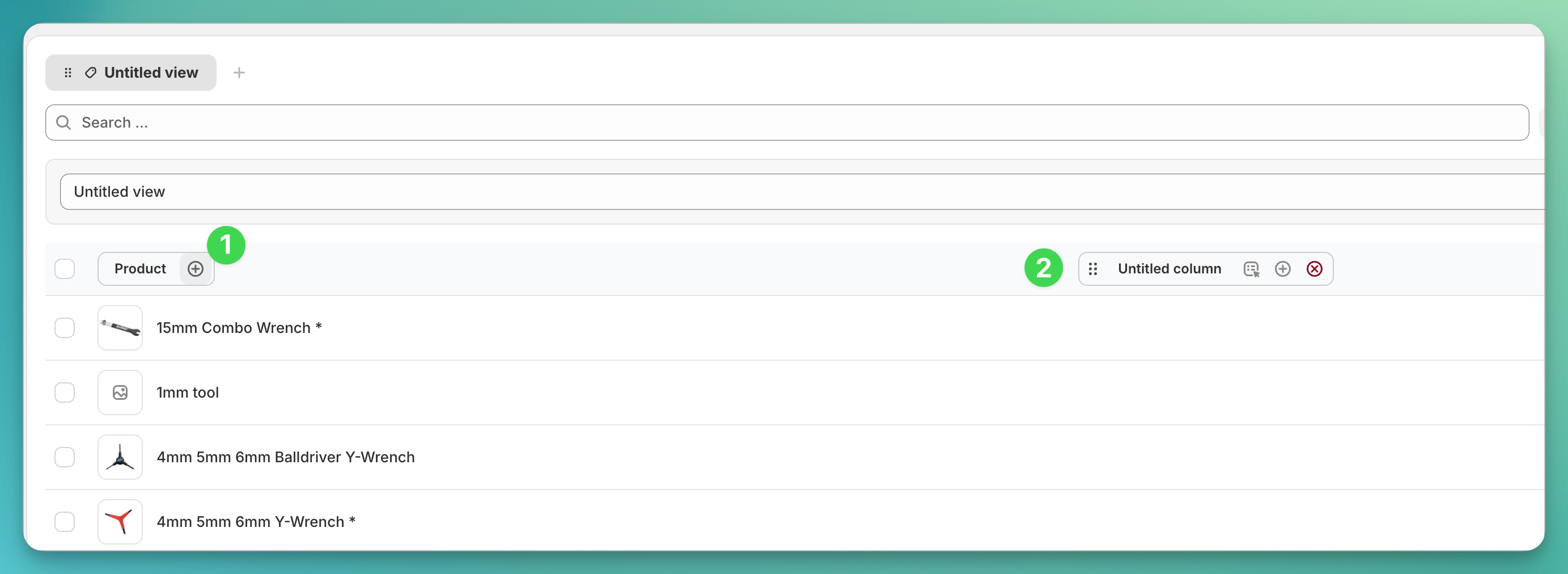1568x574 pixels.
Task: Switch to the Untitled view tab
Action: (x=150, y=73)
